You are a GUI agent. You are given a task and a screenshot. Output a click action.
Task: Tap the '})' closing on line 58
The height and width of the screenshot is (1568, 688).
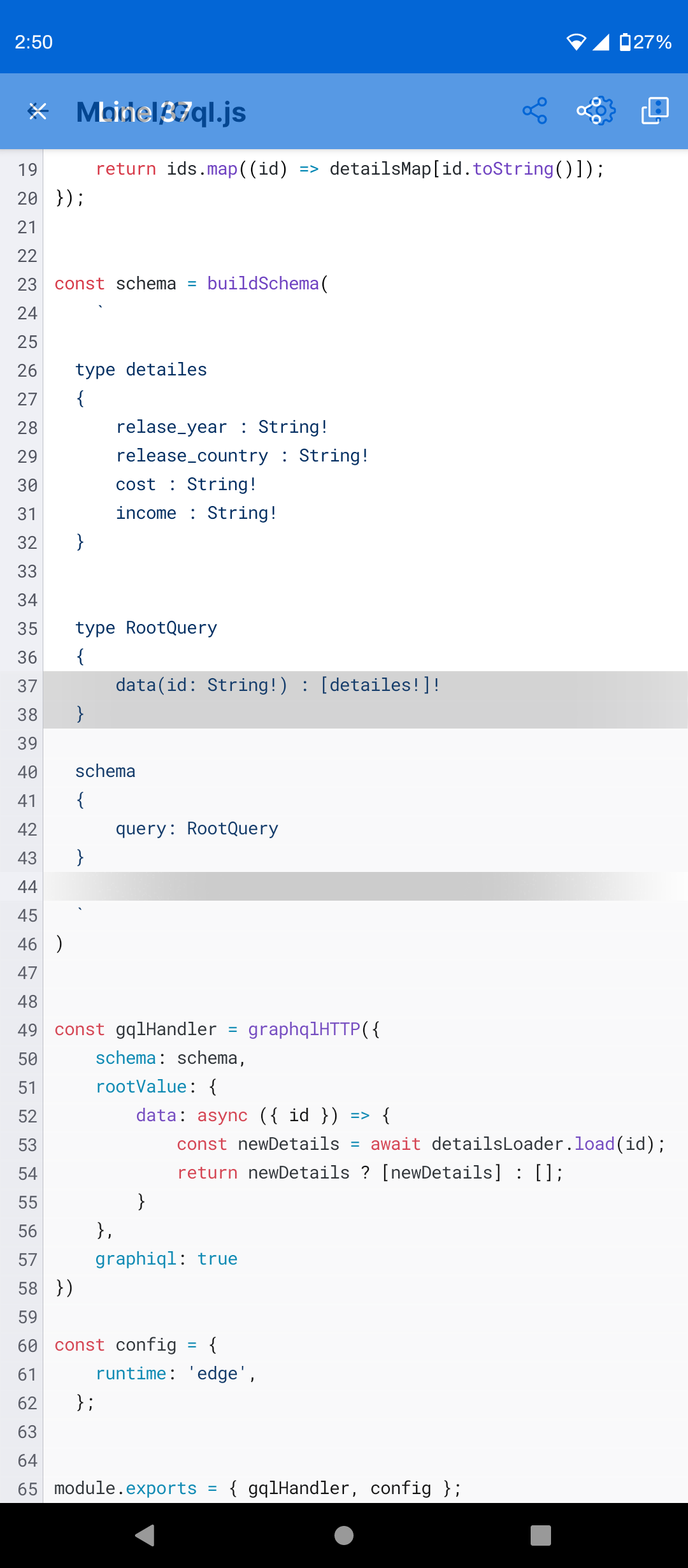click(x=64, y=1288)
